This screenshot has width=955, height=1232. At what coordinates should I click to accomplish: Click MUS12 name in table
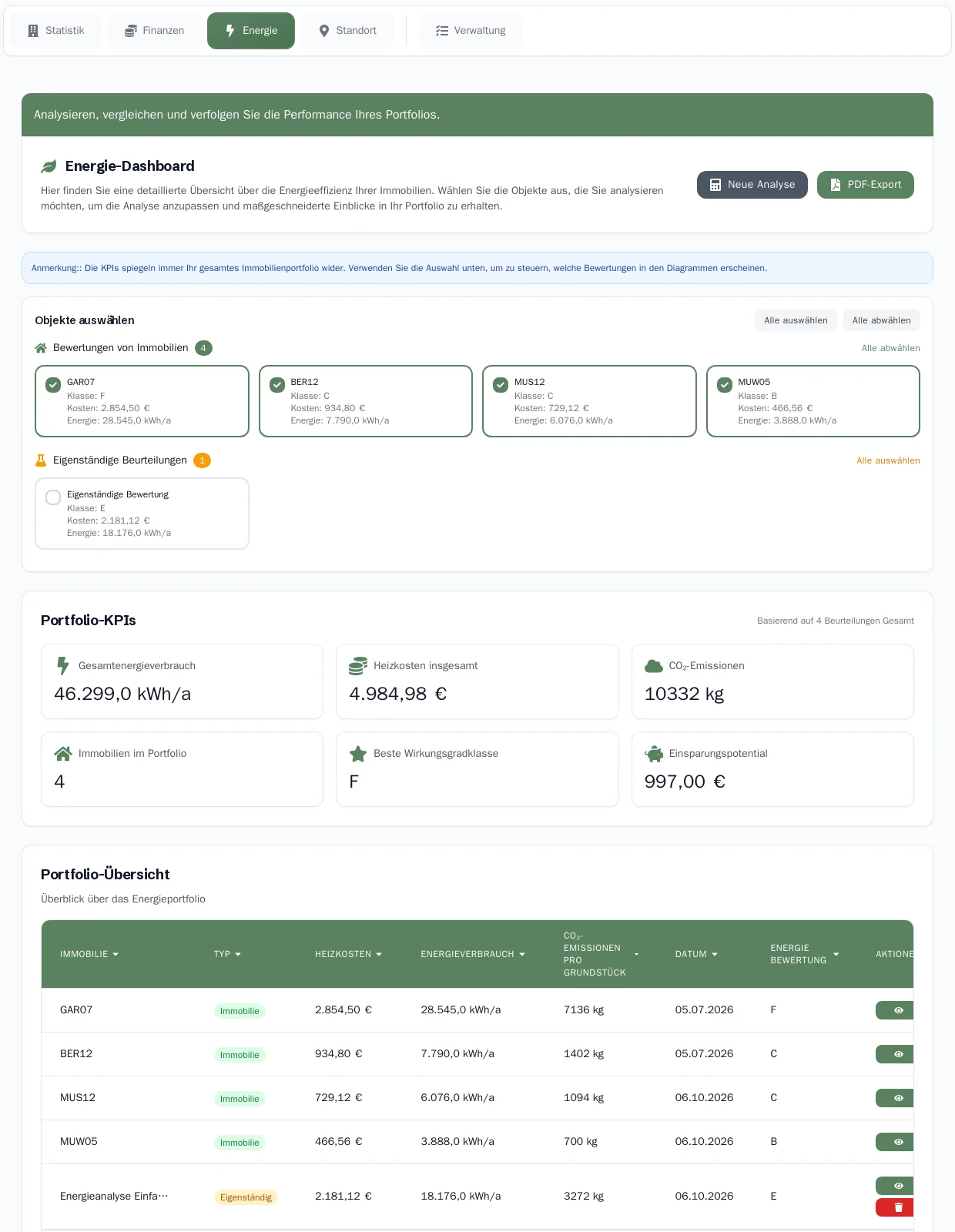tap(78, 1098)
